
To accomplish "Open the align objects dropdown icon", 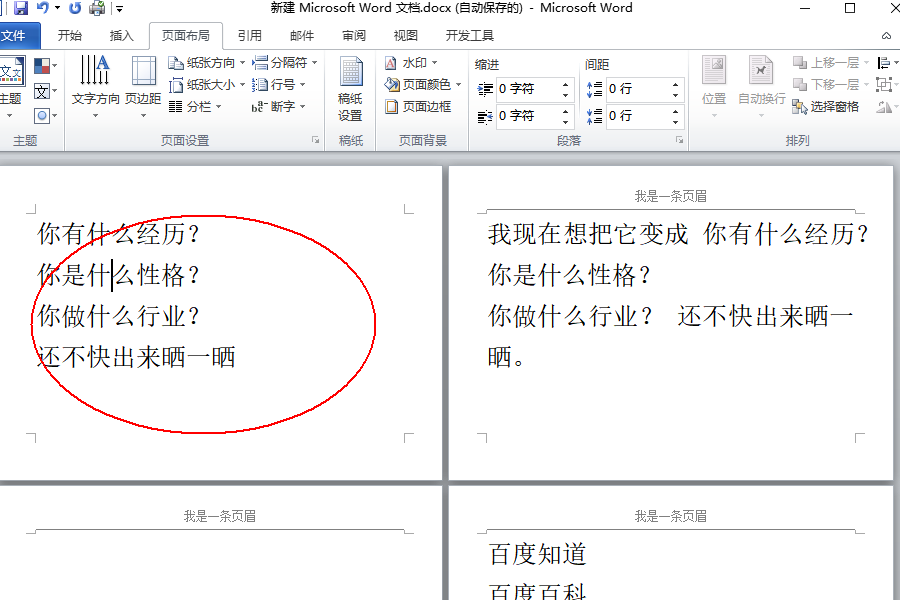I will pos(887,63).
